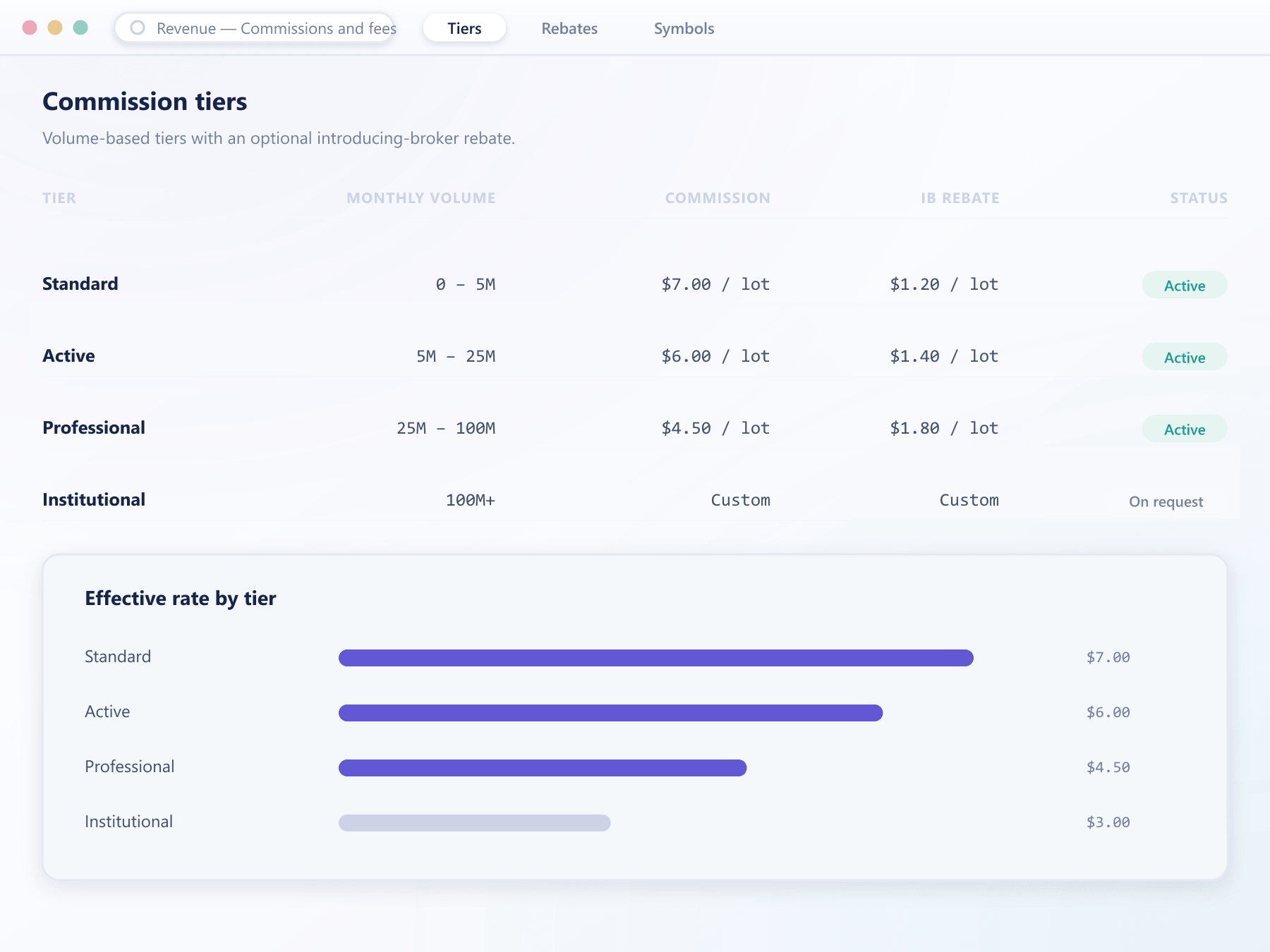Select the Standard tier name in the table
Screen dimensions: 1270x952
click(x=80, y=283)
